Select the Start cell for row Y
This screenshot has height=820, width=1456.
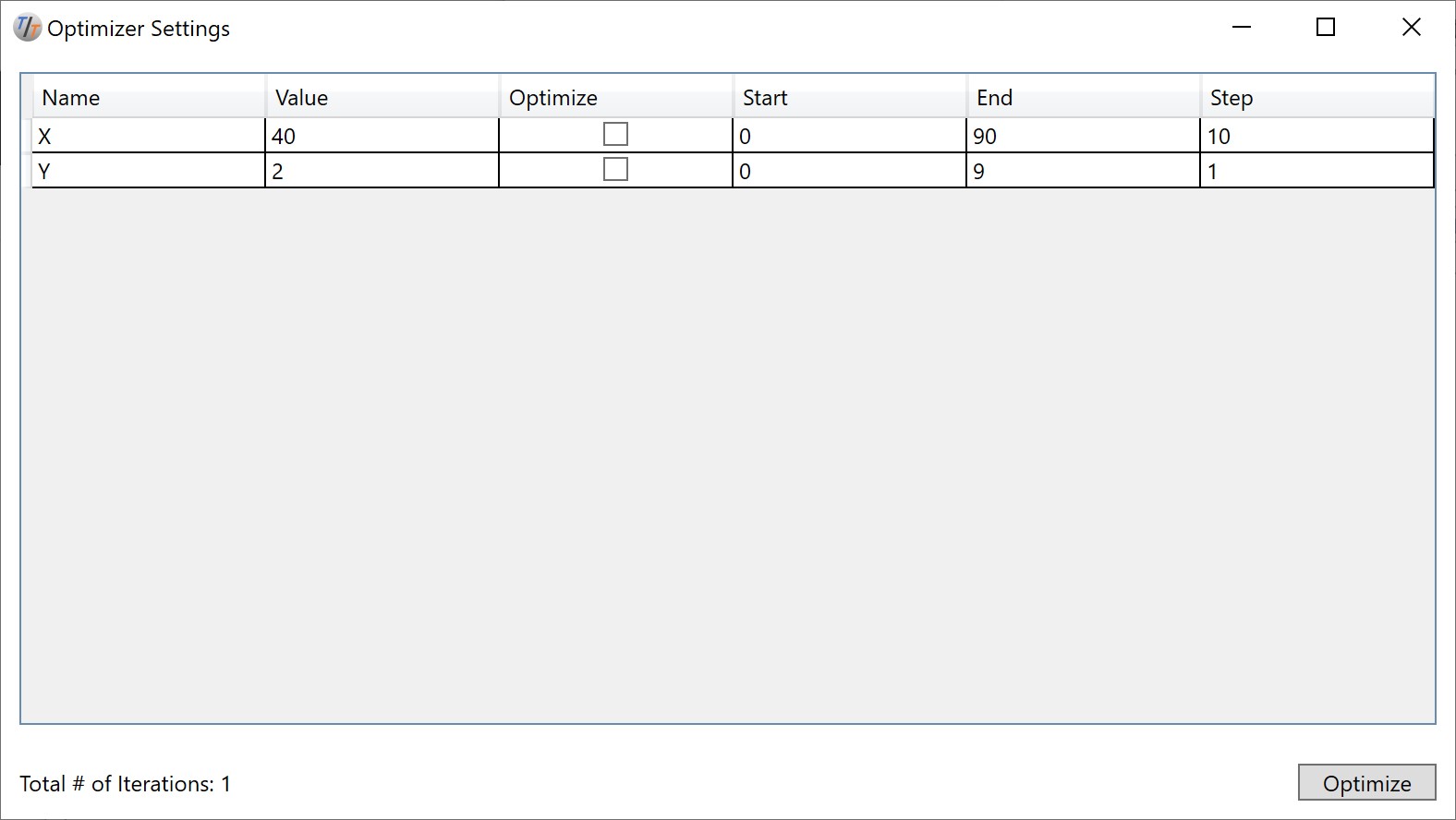(849, 171)
